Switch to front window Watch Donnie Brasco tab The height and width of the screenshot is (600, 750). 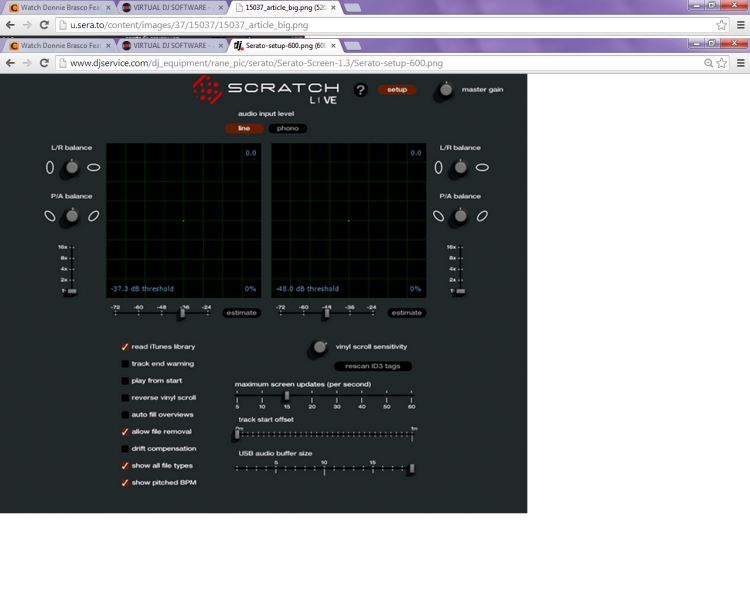(x=60, y=45)
